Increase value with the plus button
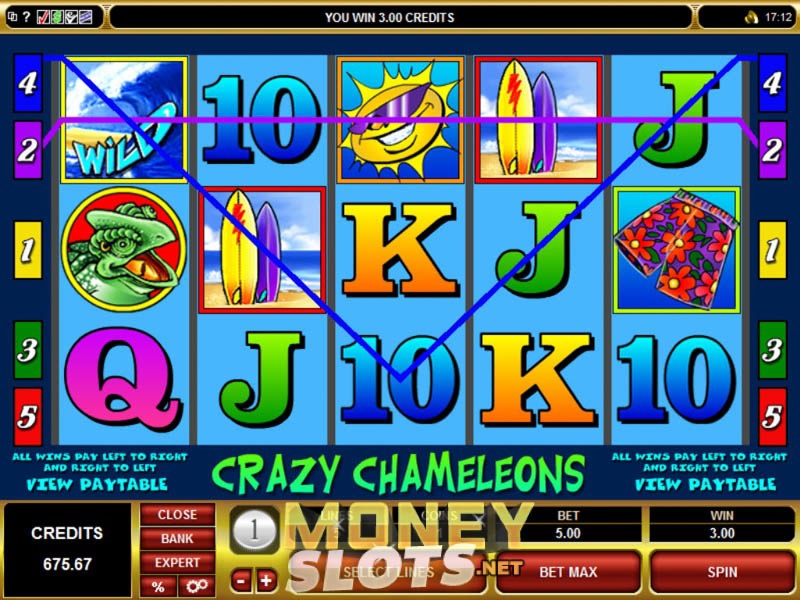 click(266, 581)
